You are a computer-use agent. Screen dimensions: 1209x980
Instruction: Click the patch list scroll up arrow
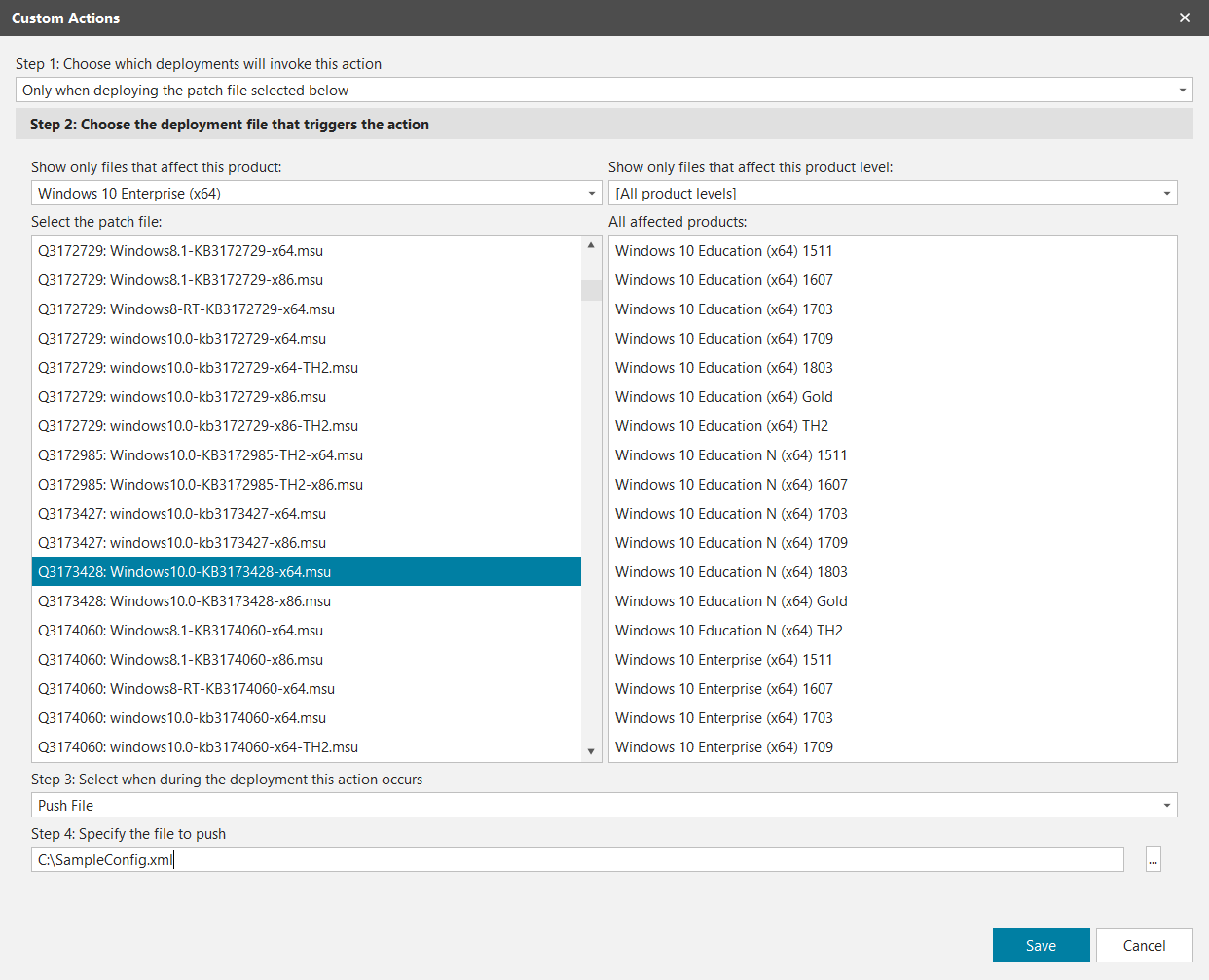coord(591,245)
